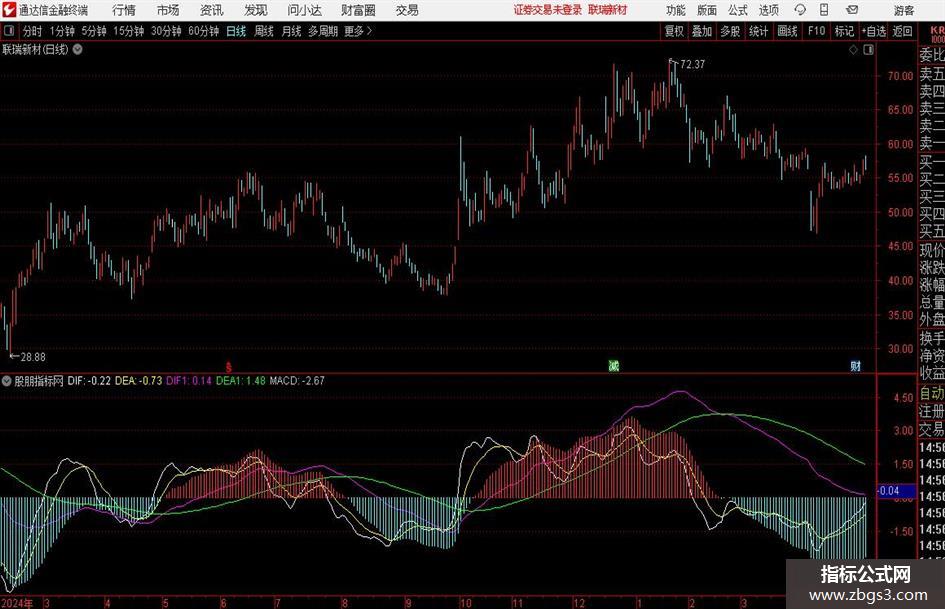The height and width of the screenshot is (609, 945).
Task: Open the 资讯 menu
Action: [x=212, y=10]
